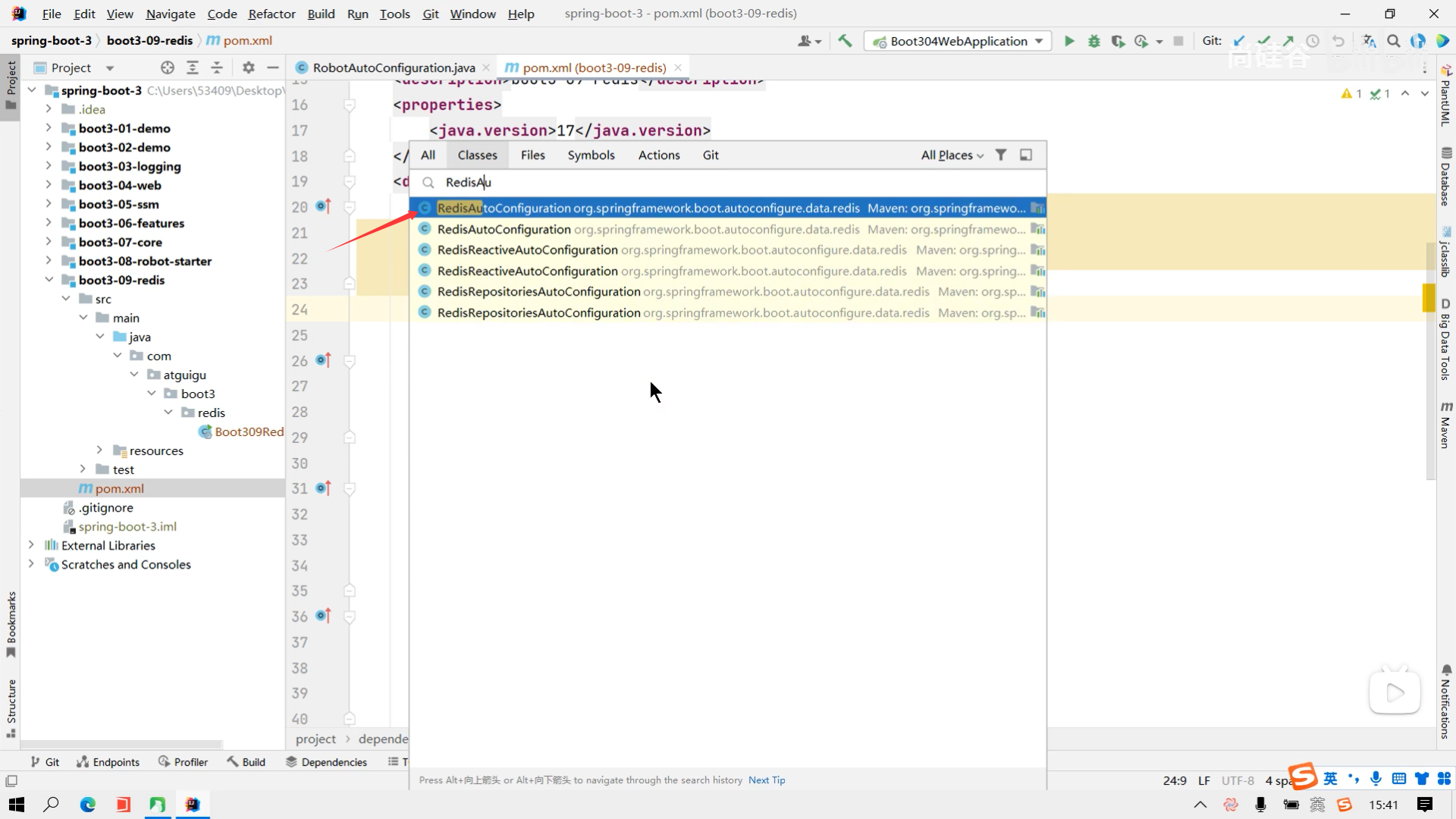
Task: Click the Build project hammer icon
Action: (x=845, y=41)
